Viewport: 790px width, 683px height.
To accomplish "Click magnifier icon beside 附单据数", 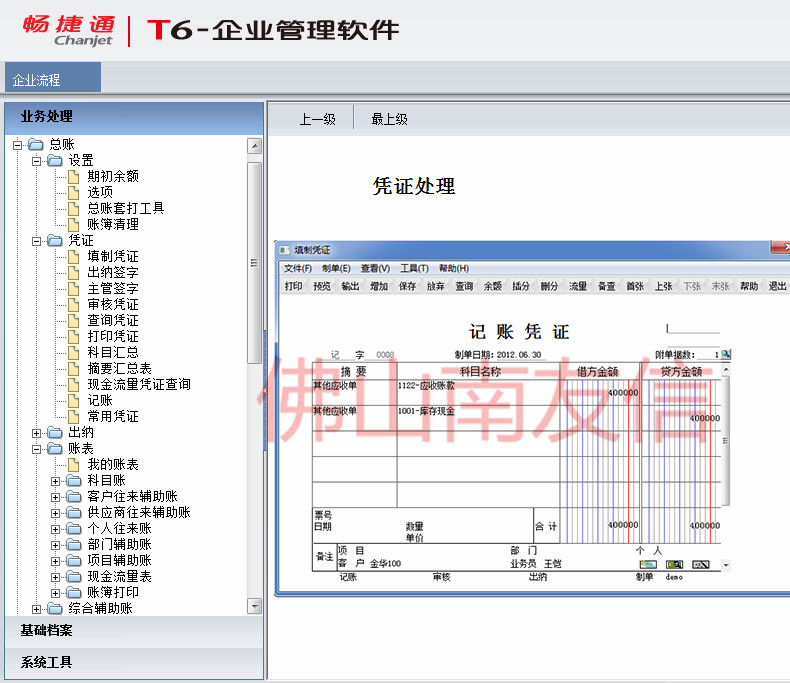I will (726, 355).
